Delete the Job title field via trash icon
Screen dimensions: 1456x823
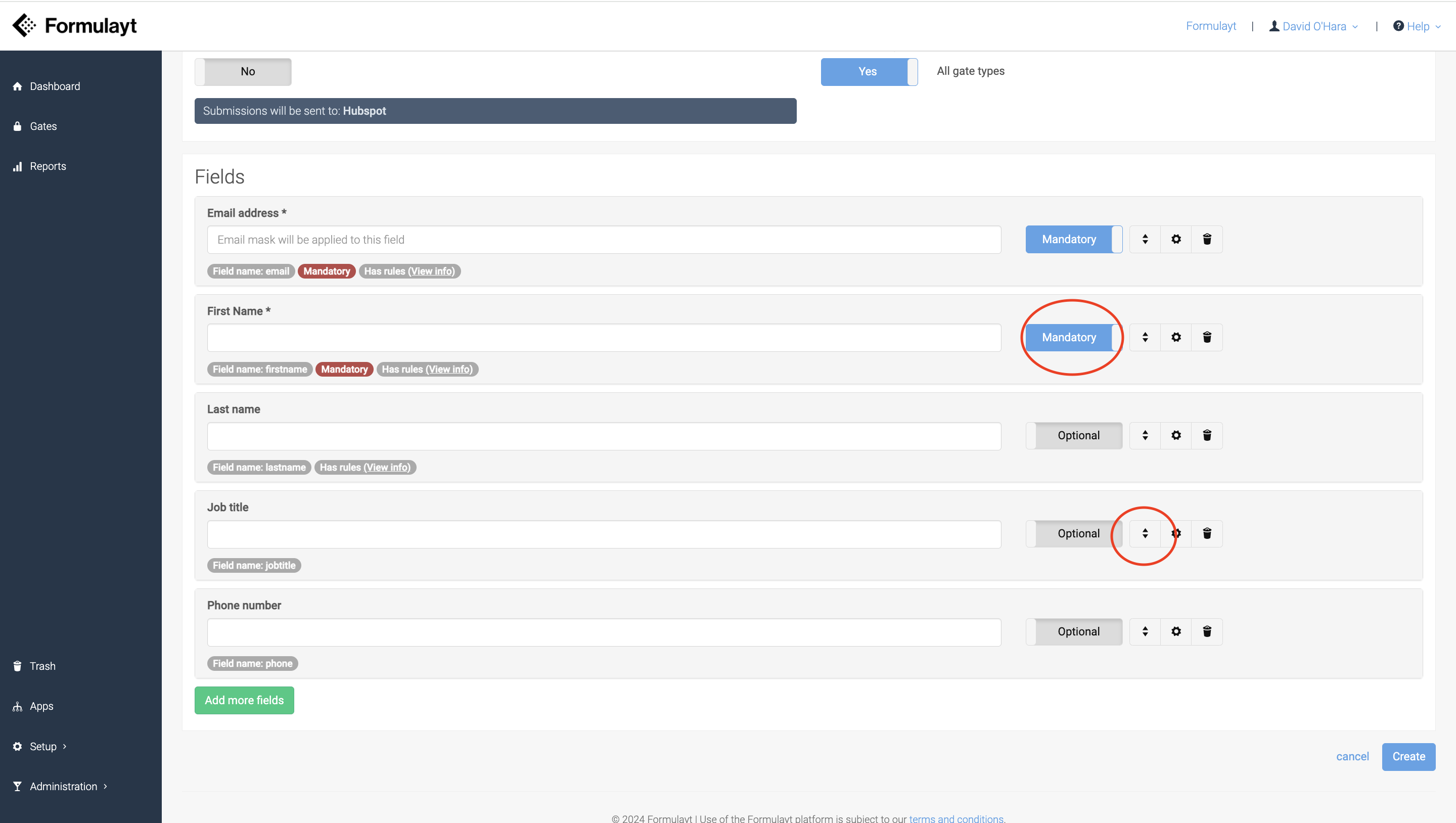point(1207,534)
